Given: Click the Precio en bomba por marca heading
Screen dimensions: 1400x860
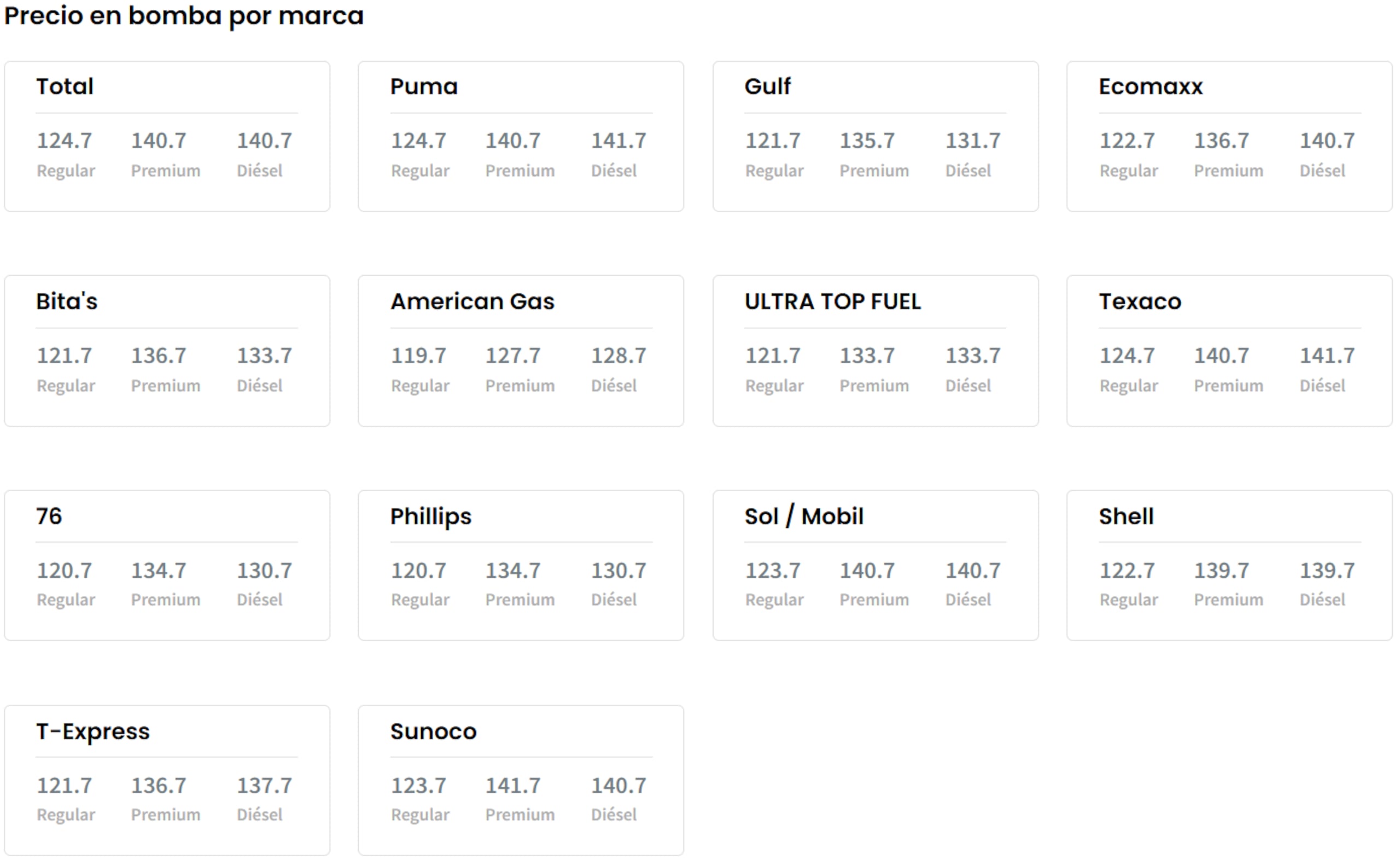Looking at the screenshot, I should pyautogui.click(x=184, y=16).
